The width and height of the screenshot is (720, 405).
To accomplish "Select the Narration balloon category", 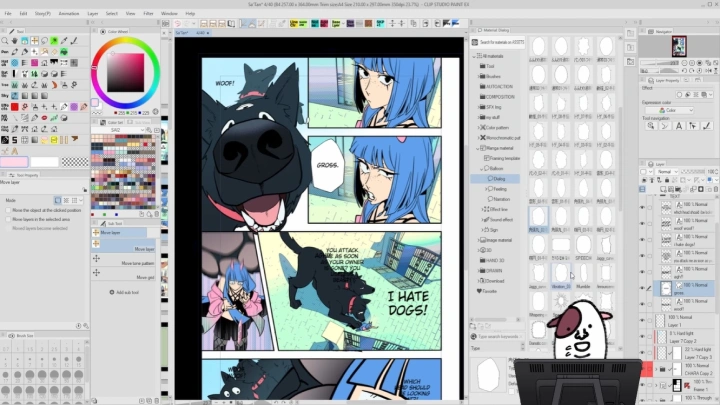I will [501, 199].
